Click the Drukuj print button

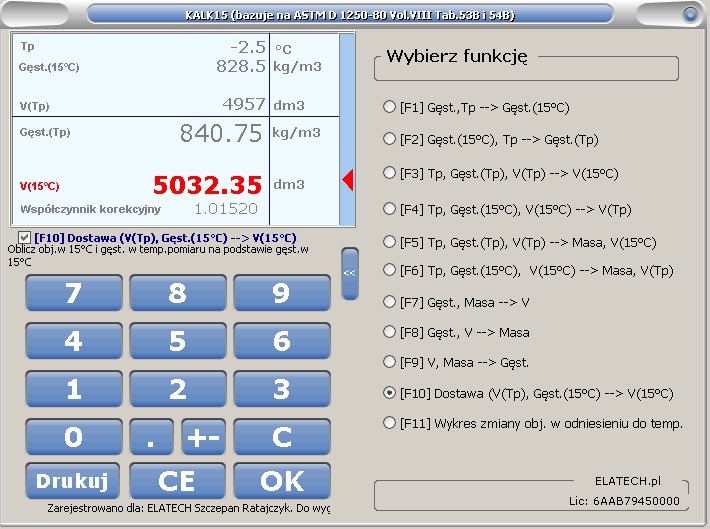point(72,481)
